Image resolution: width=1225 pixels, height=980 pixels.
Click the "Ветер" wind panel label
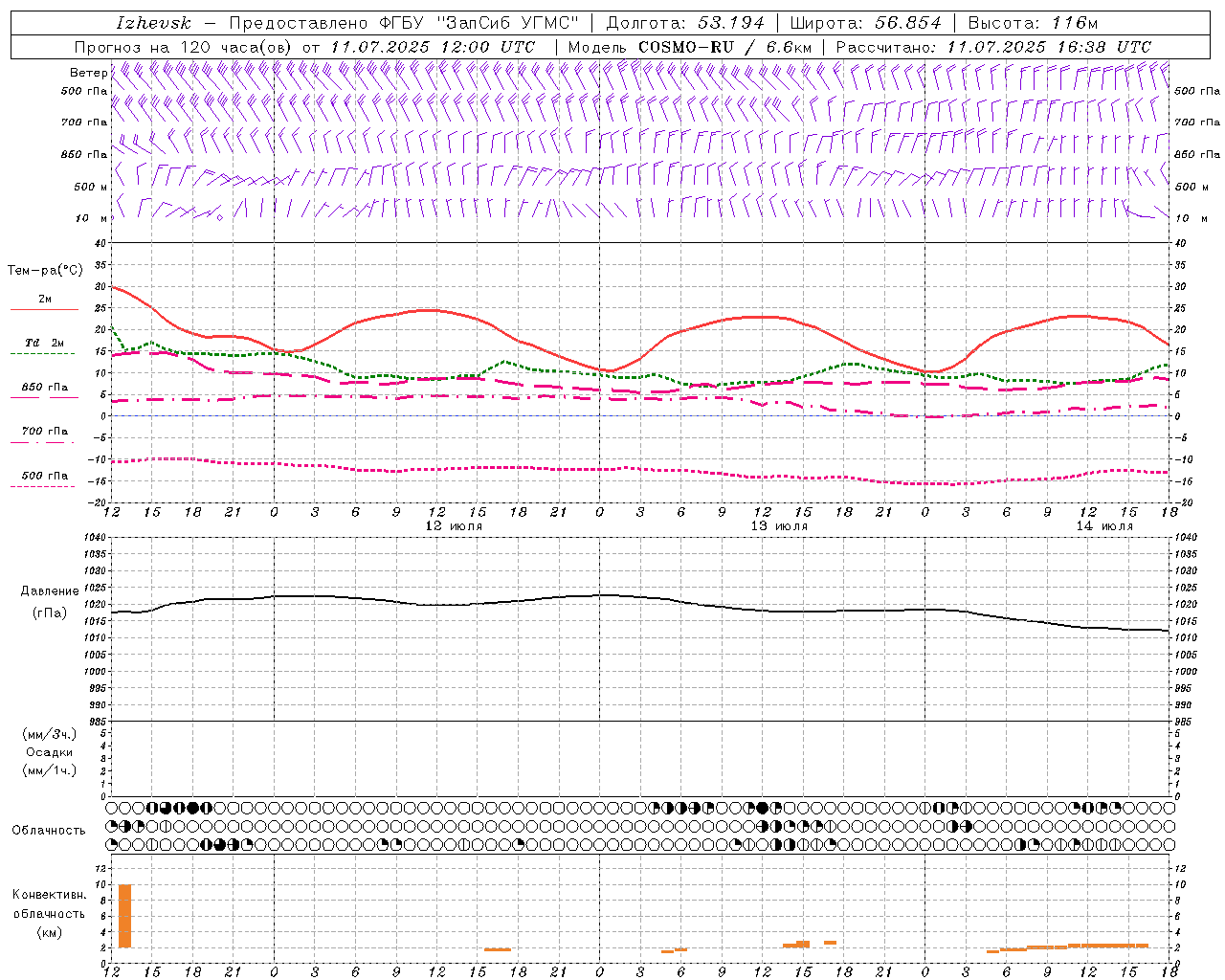click(89, 73)
